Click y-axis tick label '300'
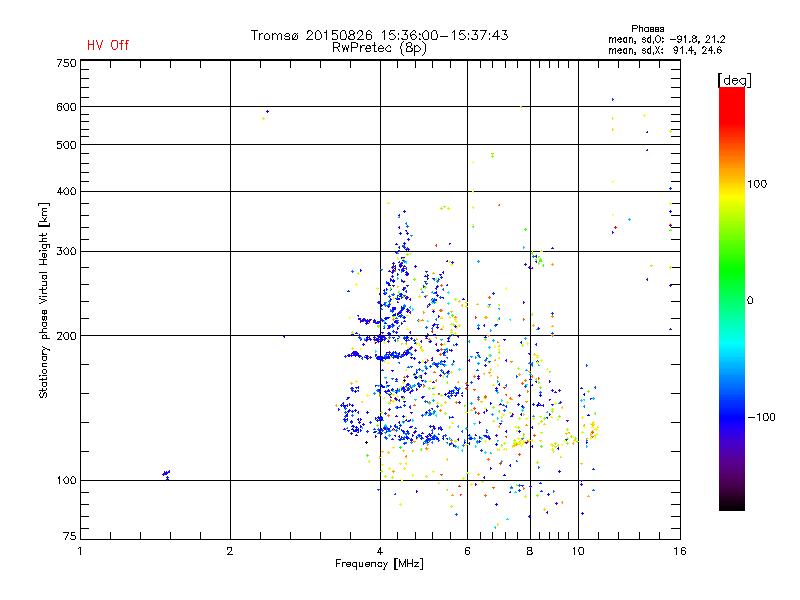800x600 pixels. click(66, 251)
